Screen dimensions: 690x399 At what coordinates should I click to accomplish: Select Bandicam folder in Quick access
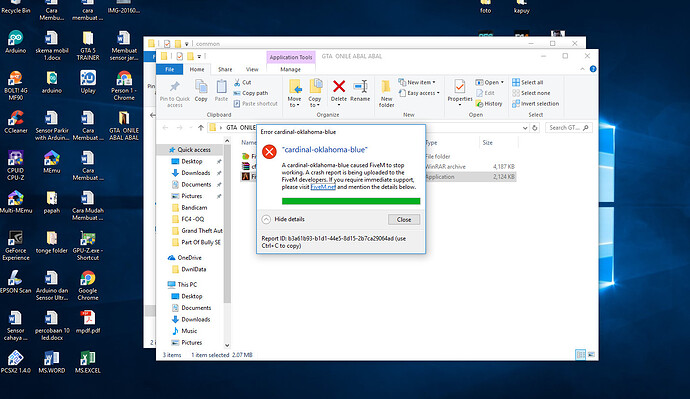194,208
